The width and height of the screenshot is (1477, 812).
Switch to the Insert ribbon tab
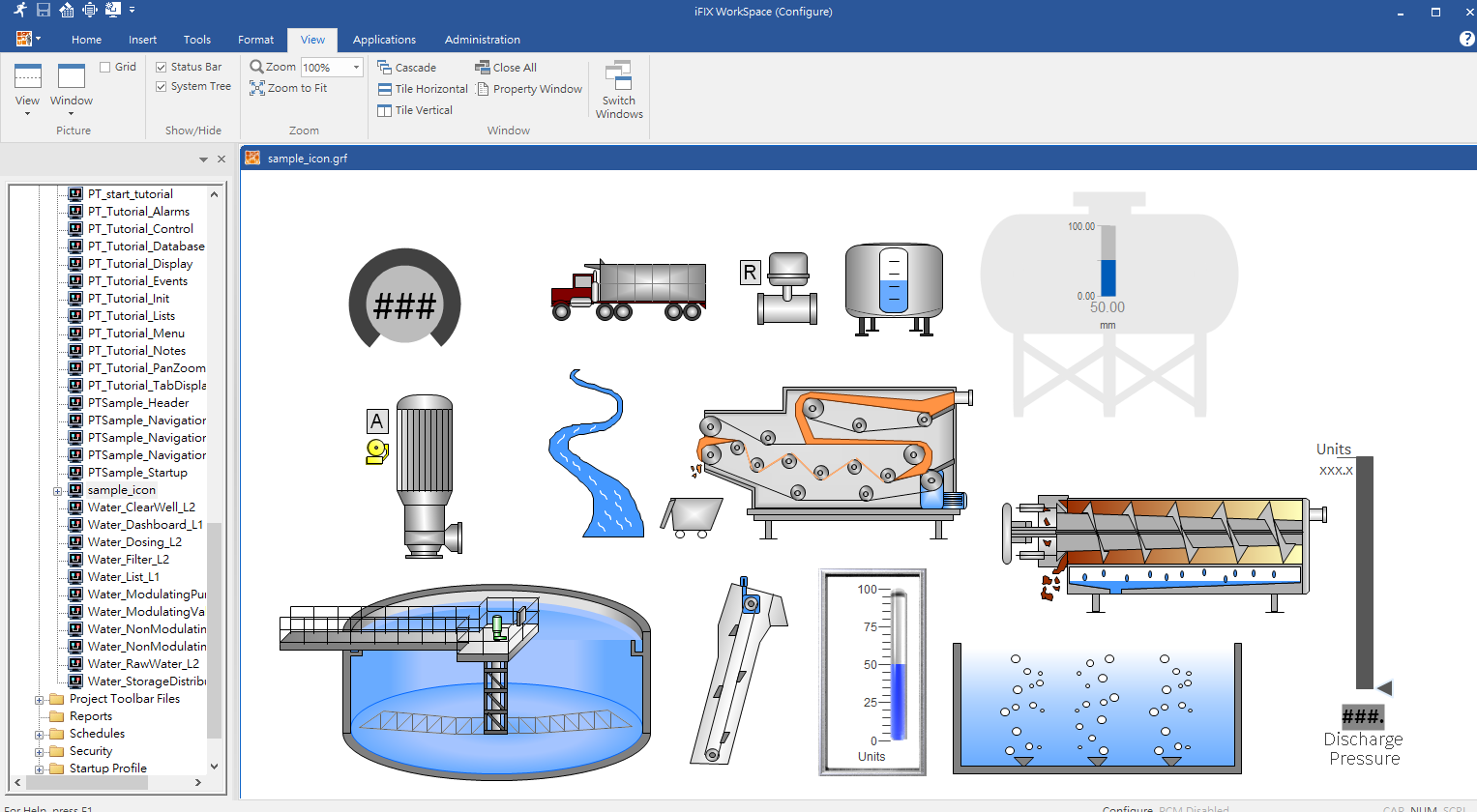click(x=142, y=40)
